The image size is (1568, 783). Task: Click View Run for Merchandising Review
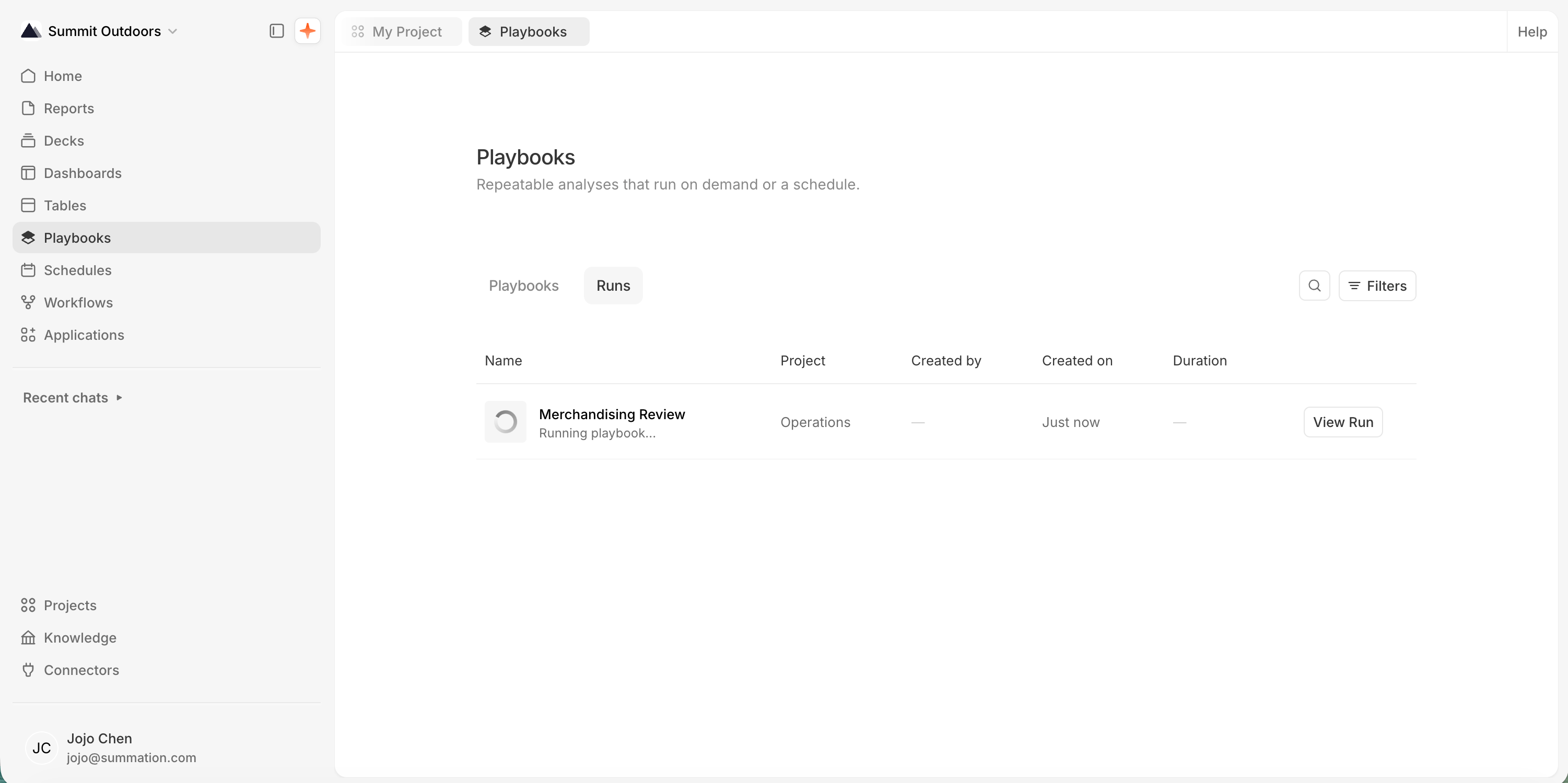tap(1343, 422)
